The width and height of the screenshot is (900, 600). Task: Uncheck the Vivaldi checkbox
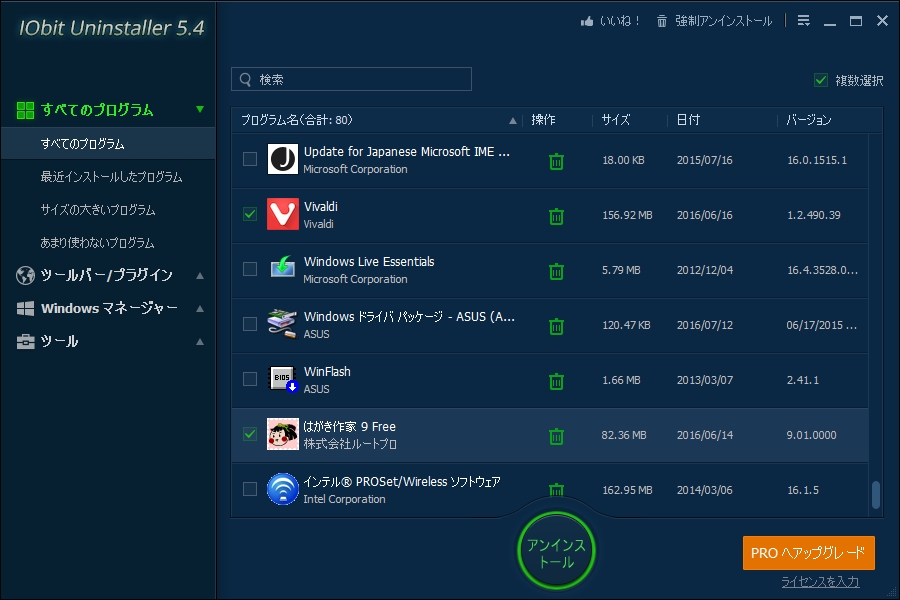coord(250,214)
